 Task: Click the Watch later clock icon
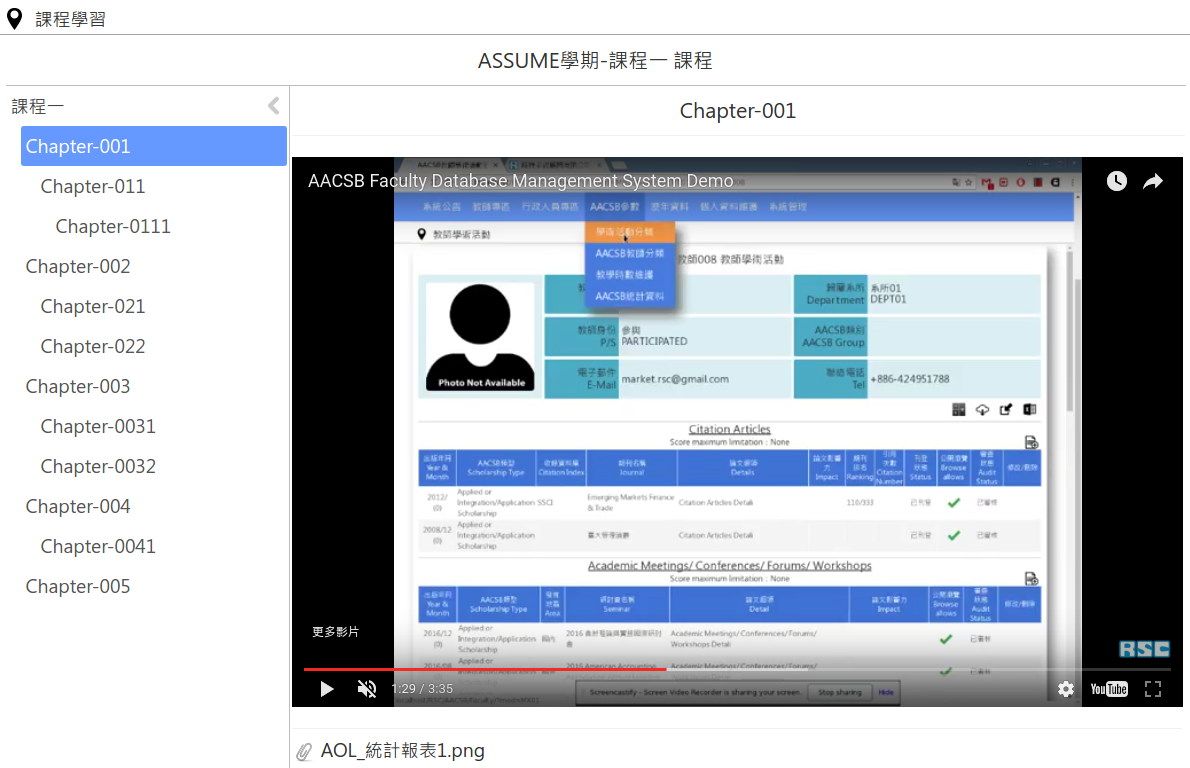point(1116,181)
